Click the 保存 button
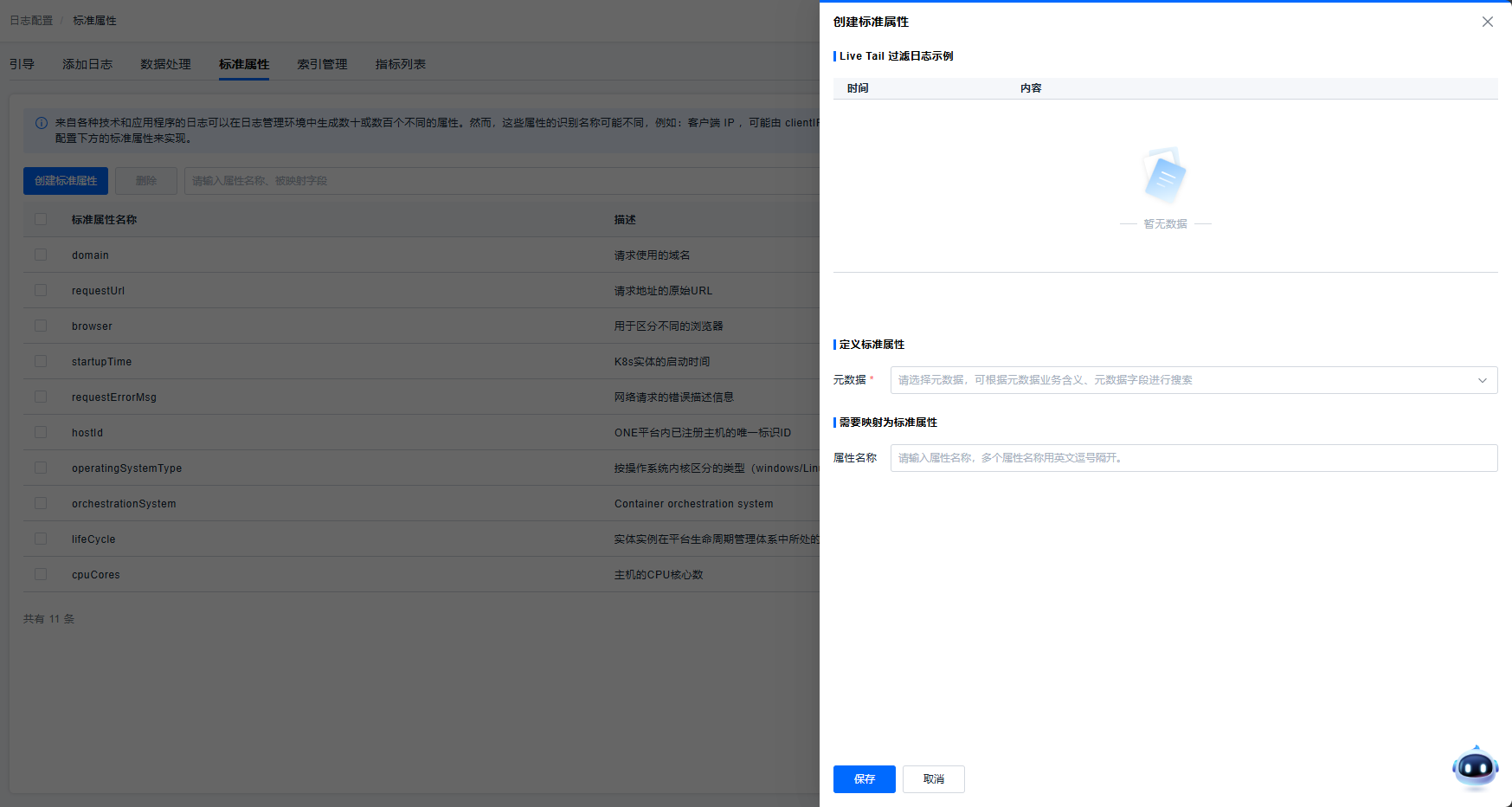The width and height of the screenshot is (1512, 807). [864, 779]
